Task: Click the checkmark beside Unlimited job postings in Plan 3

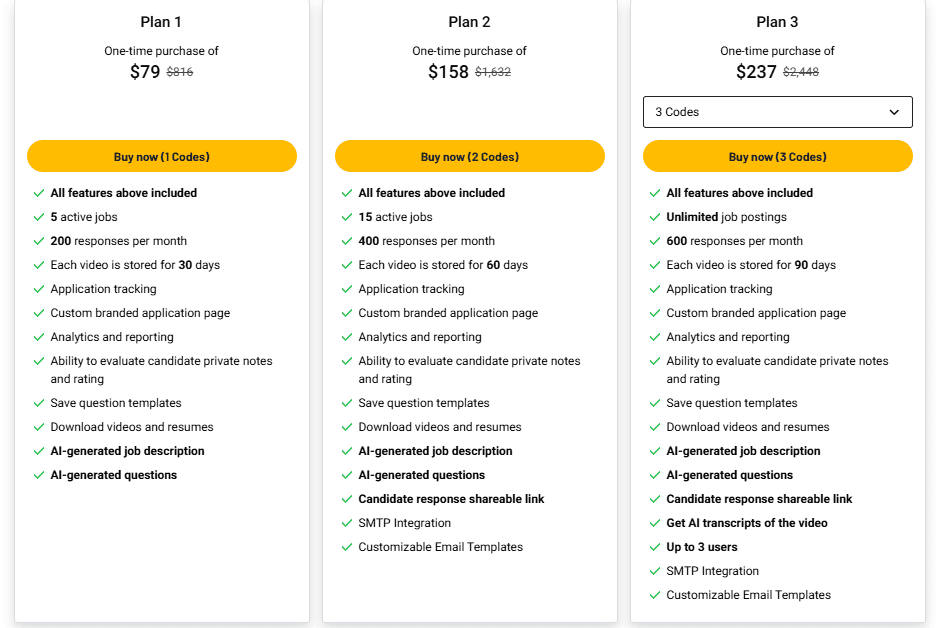Action: [x=654, y=217]
